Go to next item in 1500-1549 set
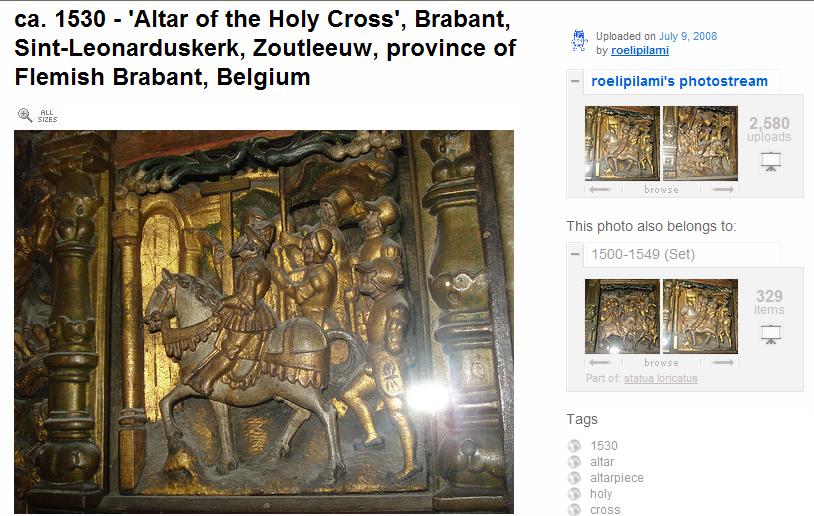The image size is (814, 516). pyautogui.click(x=723, y=362)
